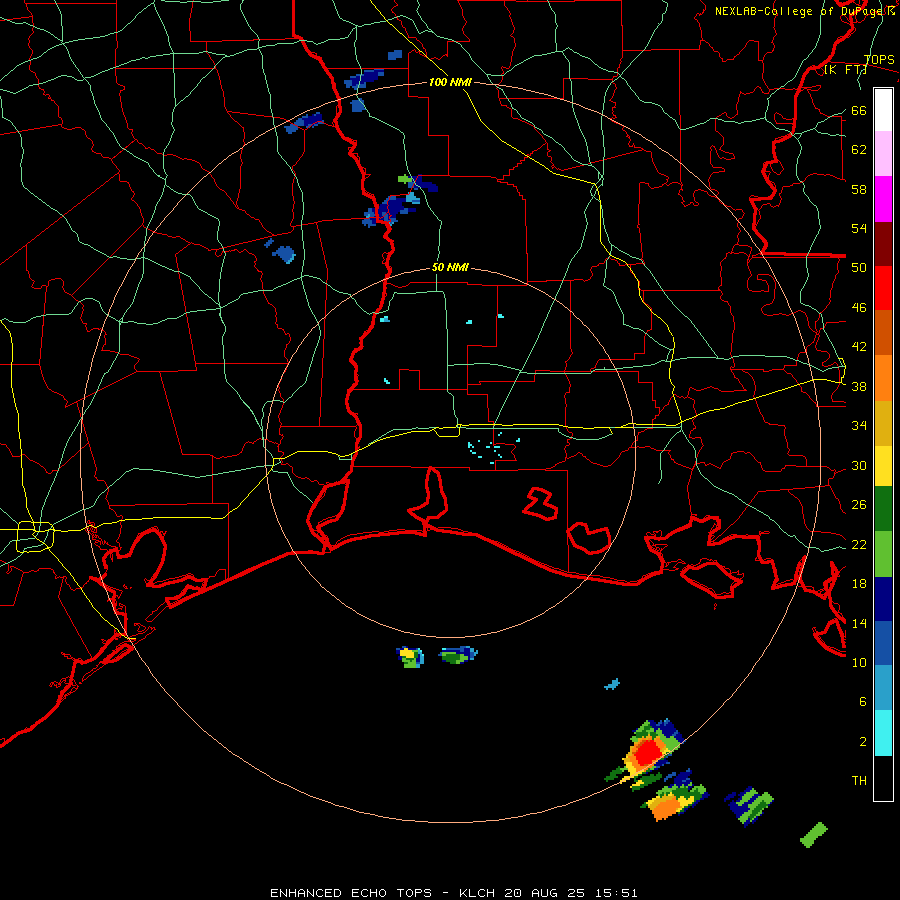The width and height of the screenshot is (900, 900).
Task: Select the cyan swatch on the color scale
Action: [883, 733]
